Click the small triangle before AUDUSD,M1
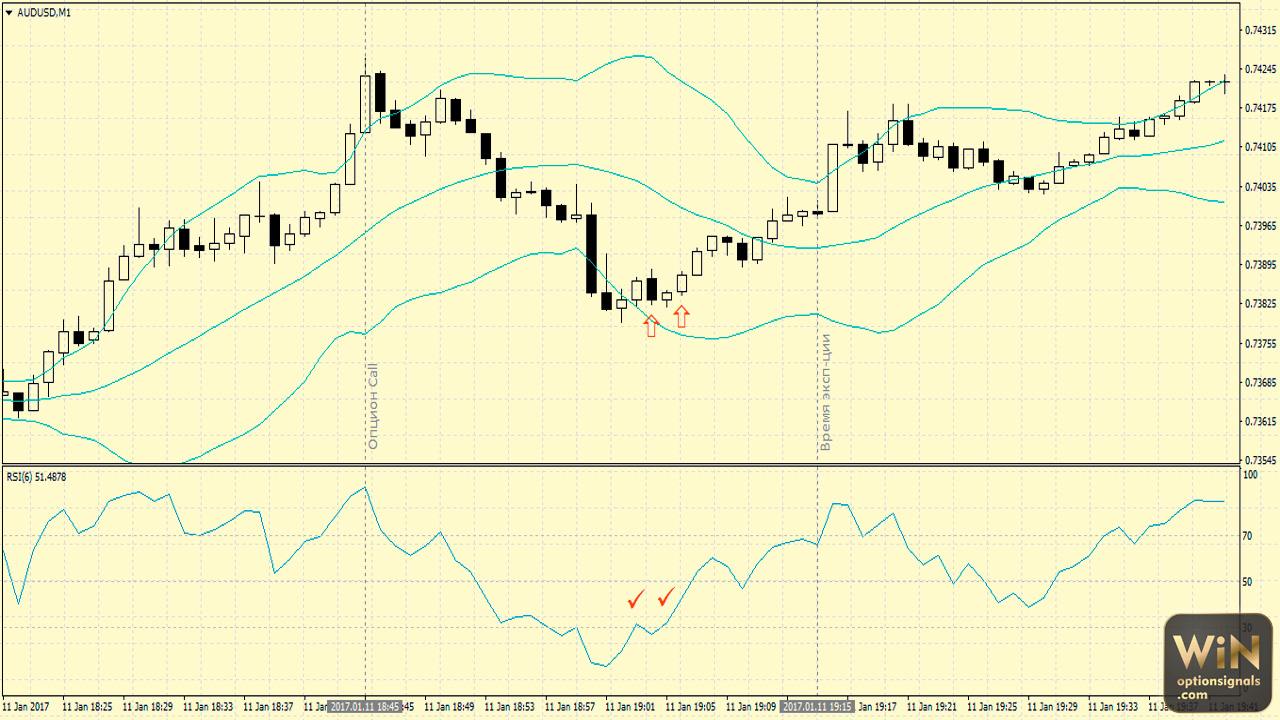1280x720 pixels. click(x=9, y=12)
